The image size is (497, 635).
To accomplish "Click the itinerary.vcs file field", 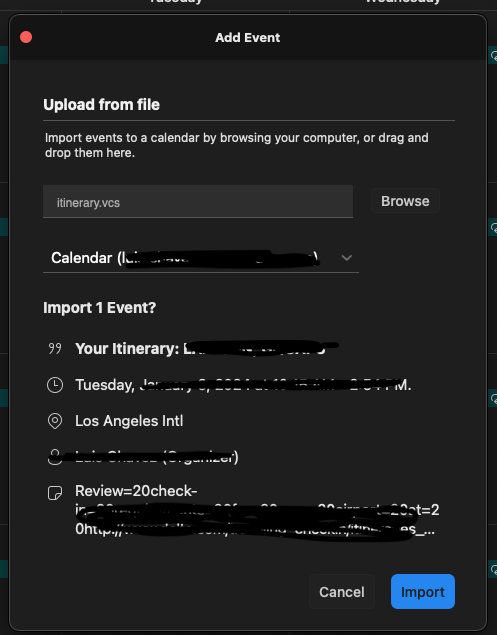I will pyautogui.click(x=198, y=202).
